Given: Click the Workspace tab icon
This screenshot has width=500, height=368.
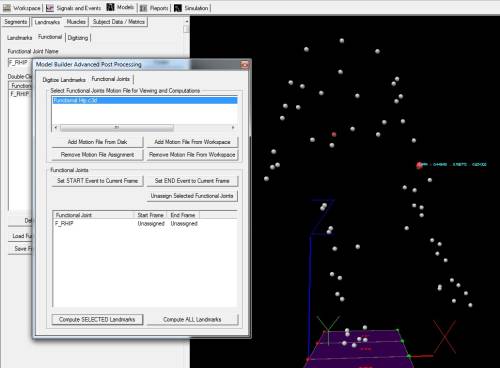Looking at the screenshot, I should point(7,8).
